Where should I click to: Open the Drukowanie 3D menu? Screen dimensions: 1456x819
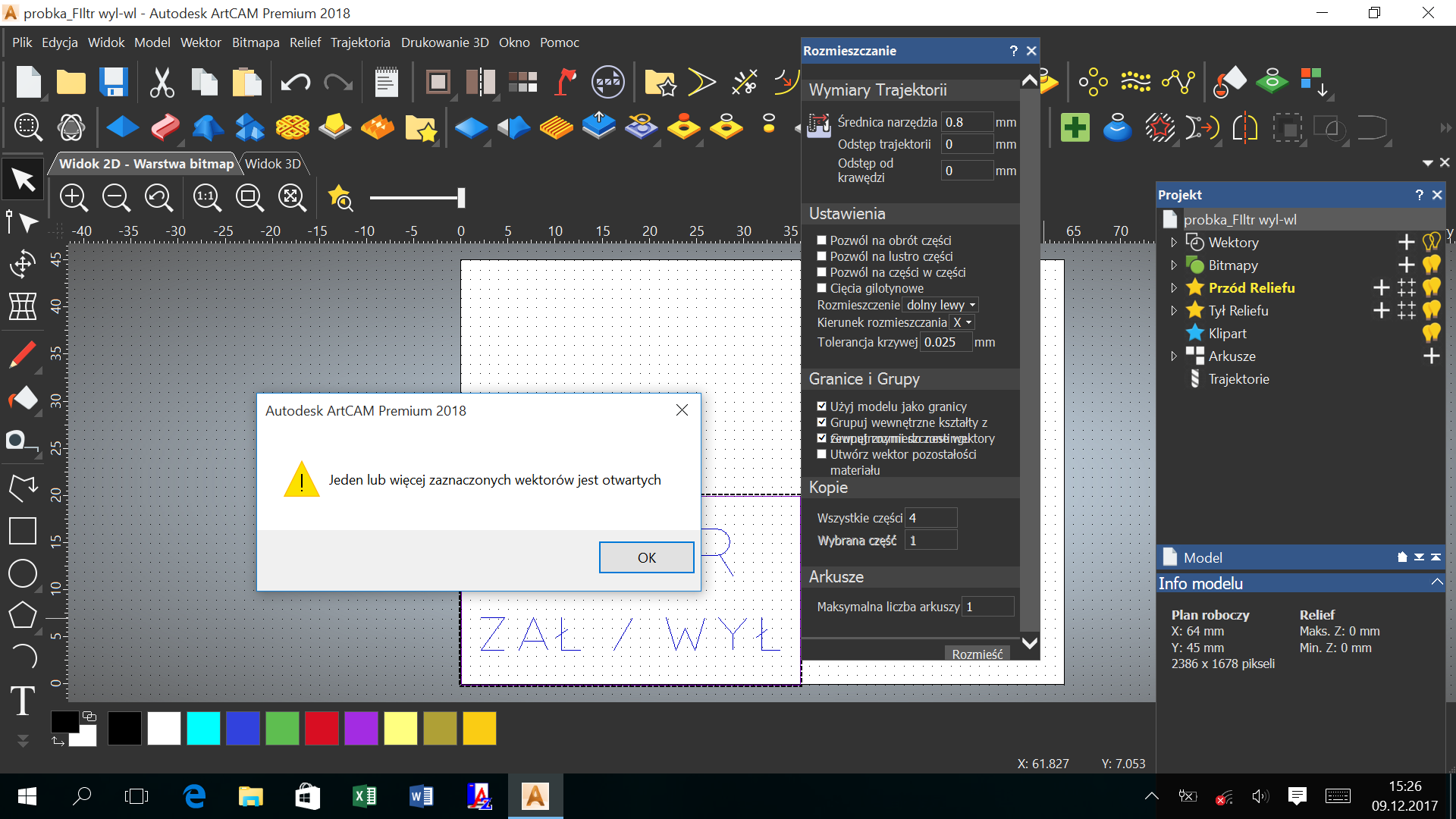[x=444, y=42]
